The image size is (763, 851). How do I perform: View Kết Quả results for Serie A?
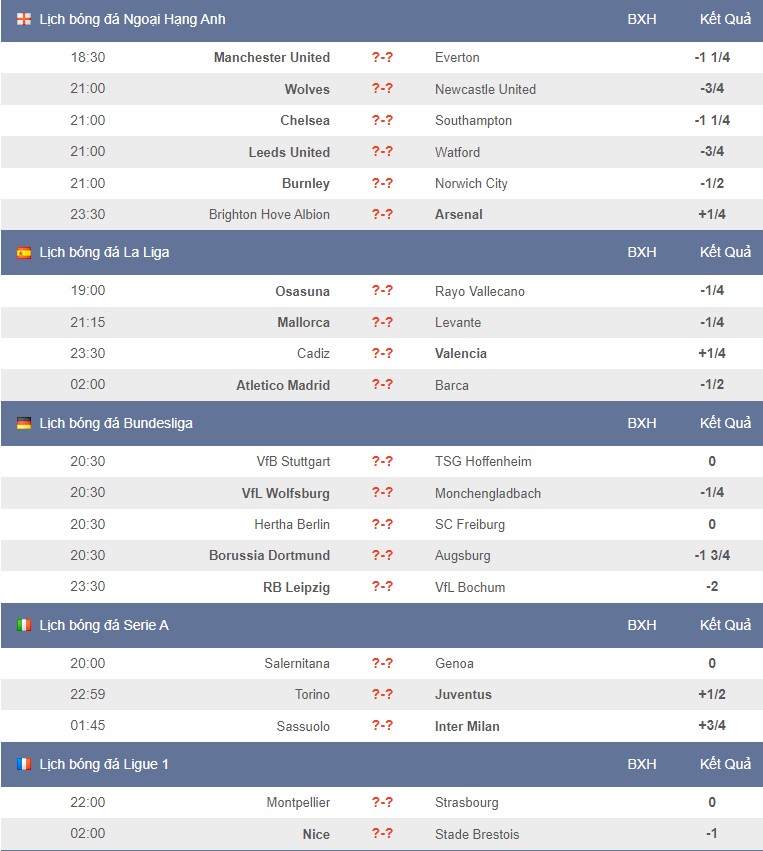pos(725,625)
